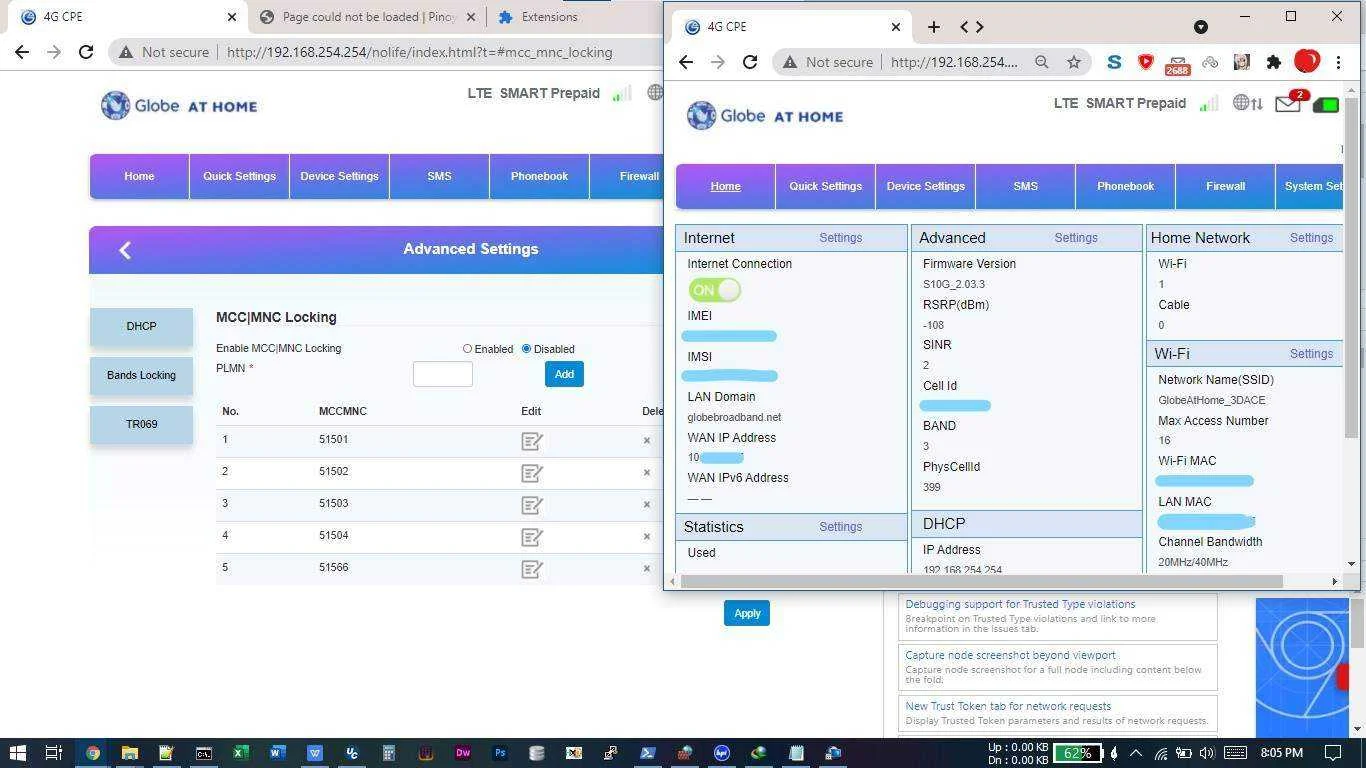Open the red shield extension icon
This screenshot has width=1366, height=768.
[1146, 62]
